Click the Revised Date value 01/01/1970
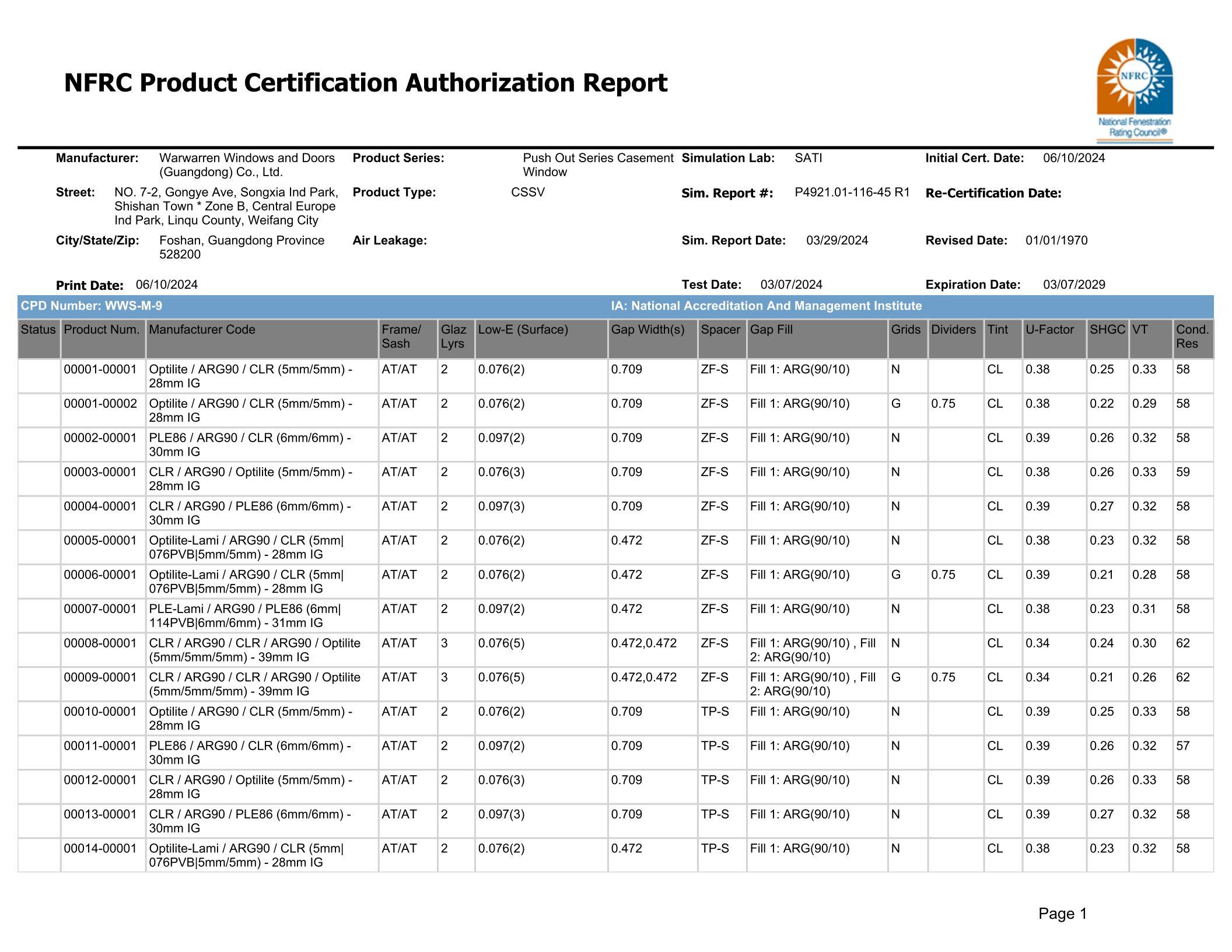 click(x=1056, y=240)
